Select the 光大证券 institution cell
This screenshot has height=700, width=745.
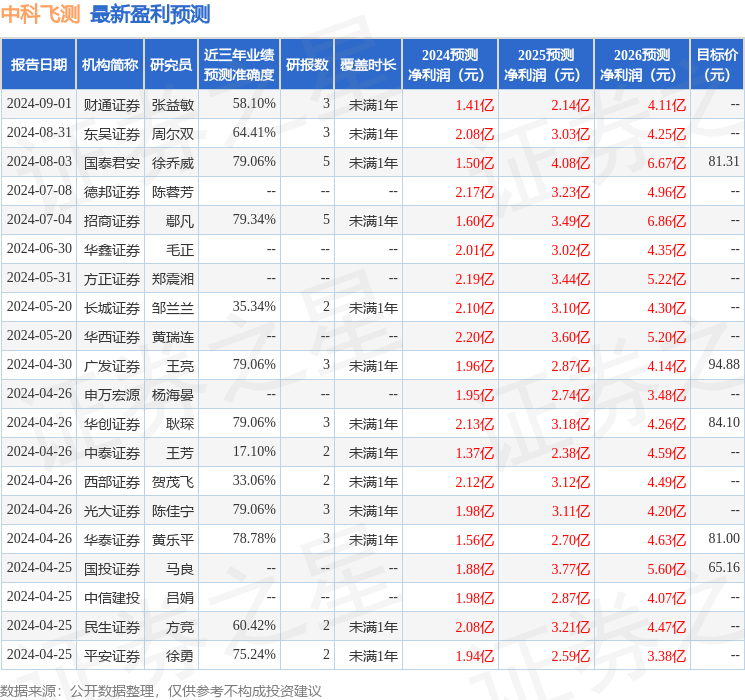click(x=112, y=511)
